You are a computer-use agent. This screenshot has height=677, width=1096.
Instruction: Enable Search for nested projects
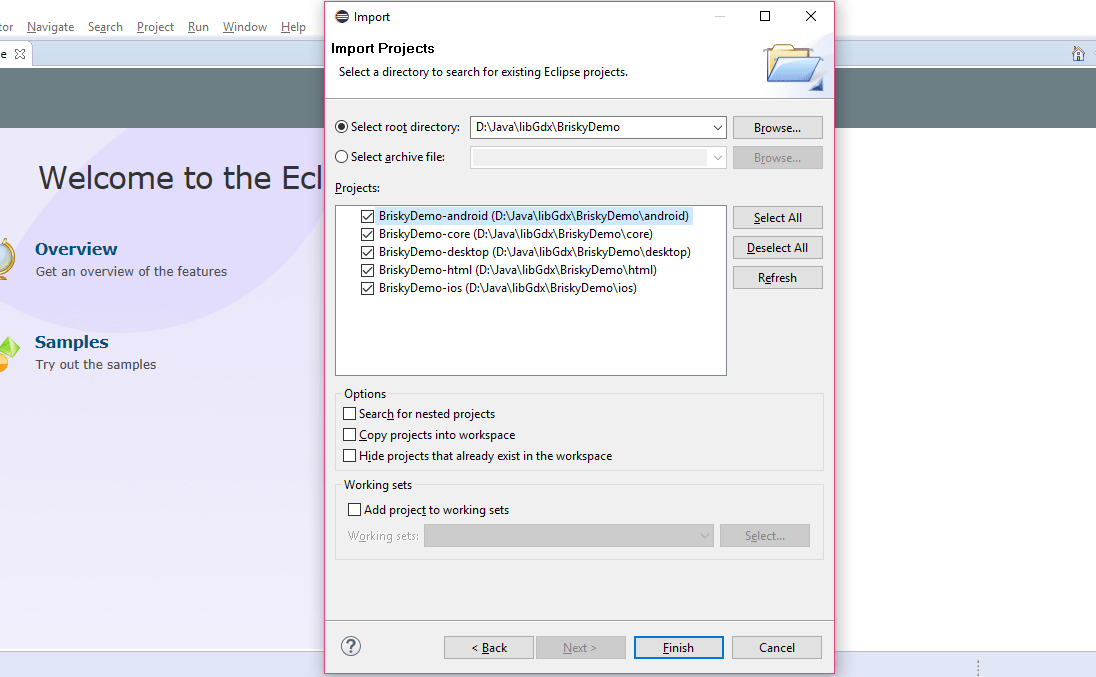click(x=349, y=414)
